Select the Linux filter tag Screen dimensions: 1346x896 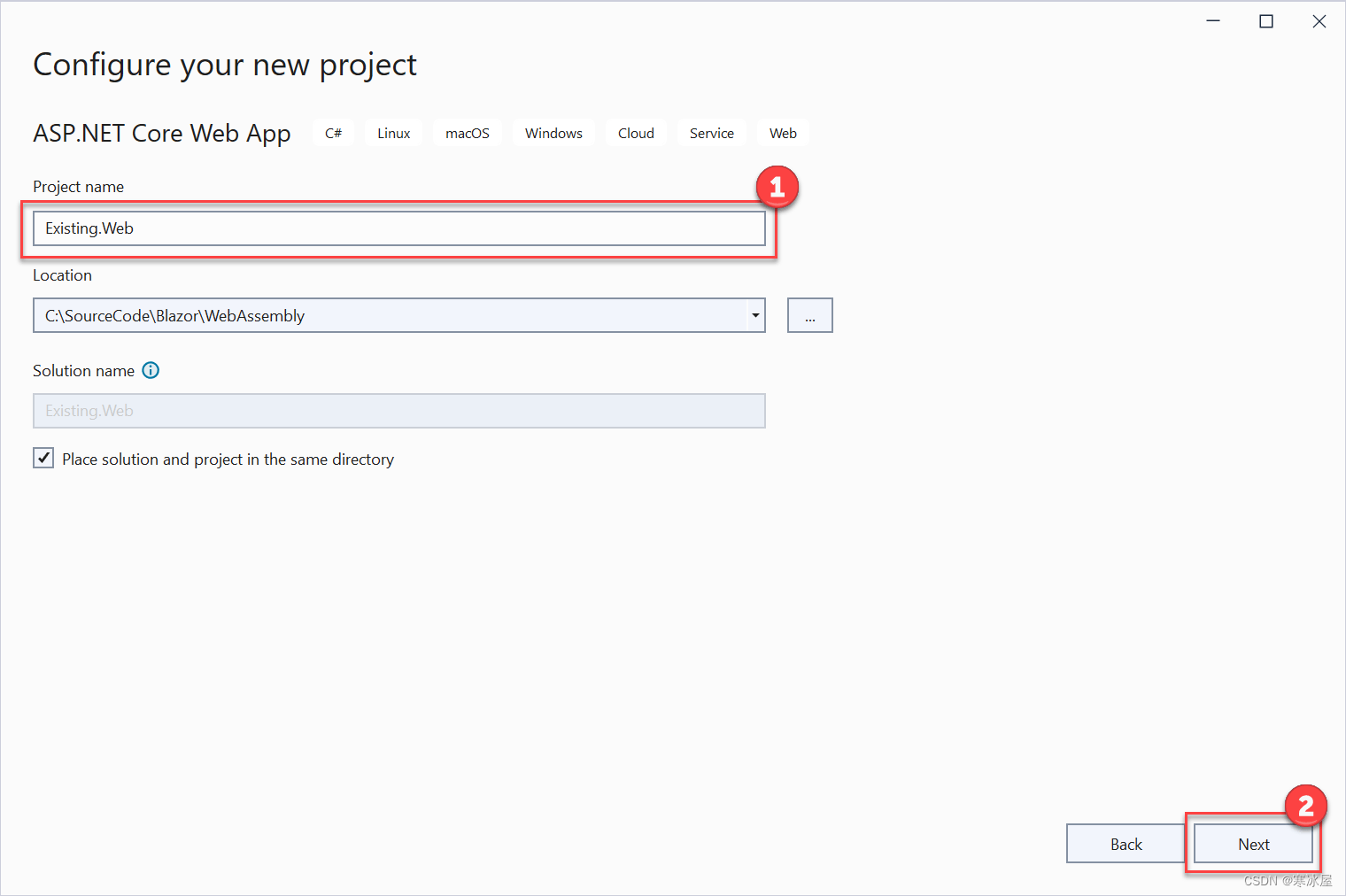(393, 133)
